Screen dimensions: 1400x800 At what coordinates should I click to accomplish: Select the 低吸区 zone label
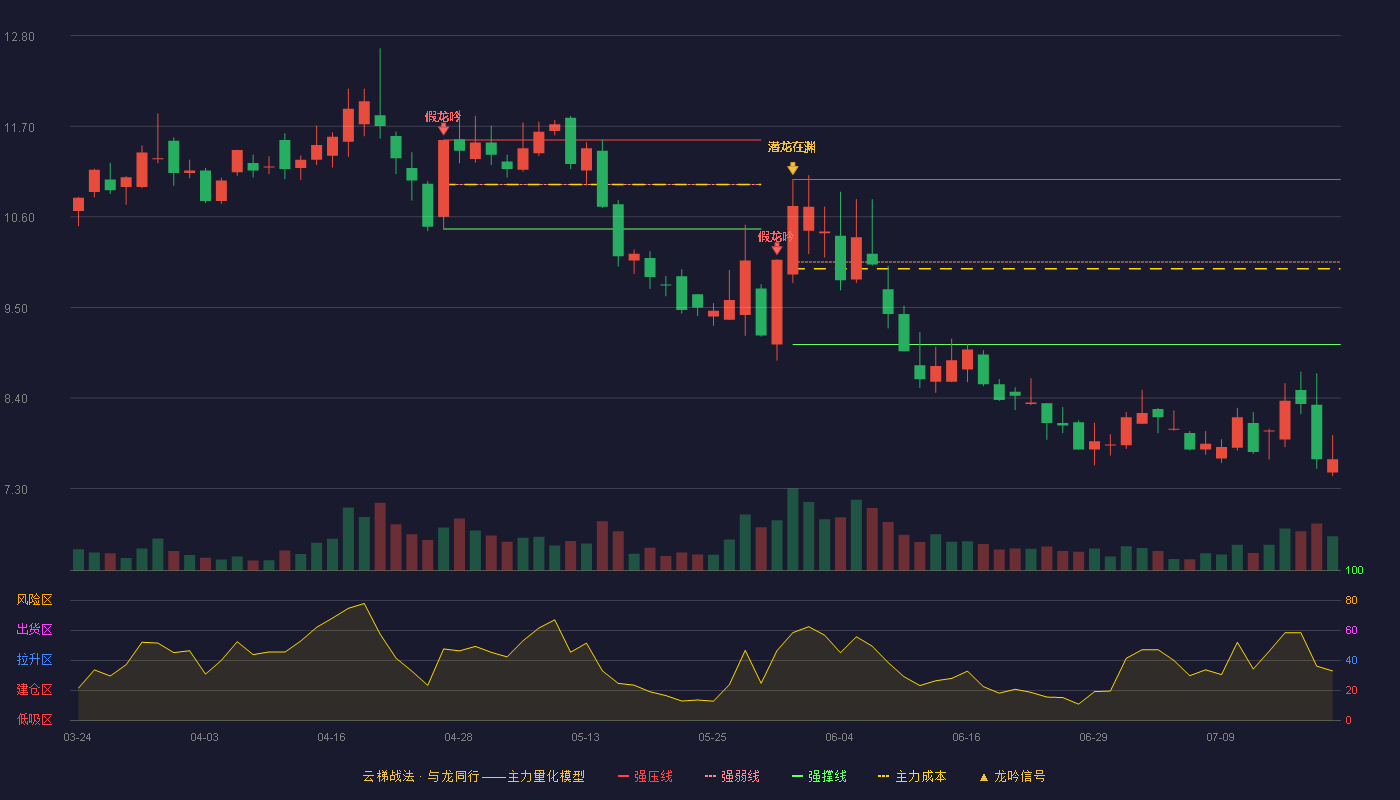(34, 719)
